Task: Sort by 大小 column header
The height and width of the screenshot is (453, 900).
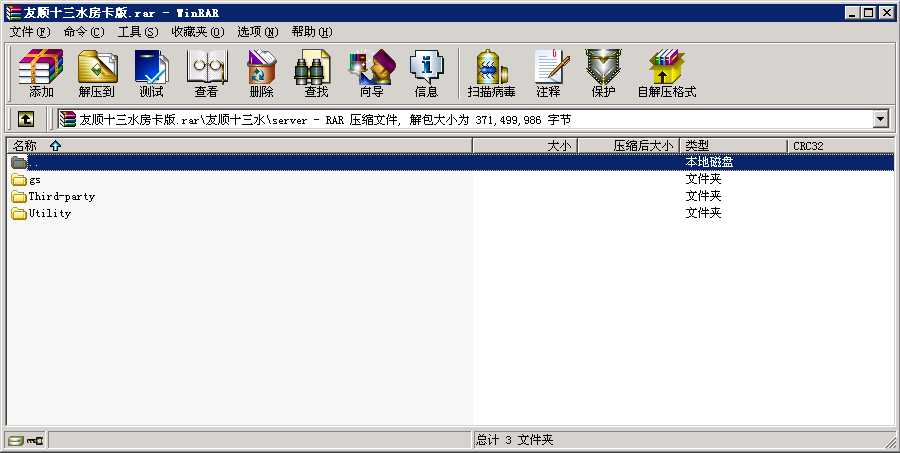Action: pyautogui.click(x=525, y=146)
